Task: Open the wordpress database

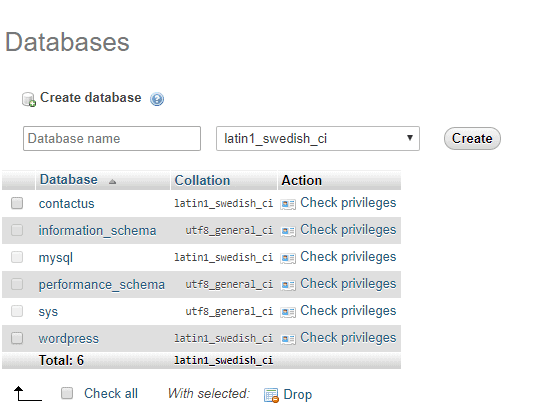Action: click(69, 339)
